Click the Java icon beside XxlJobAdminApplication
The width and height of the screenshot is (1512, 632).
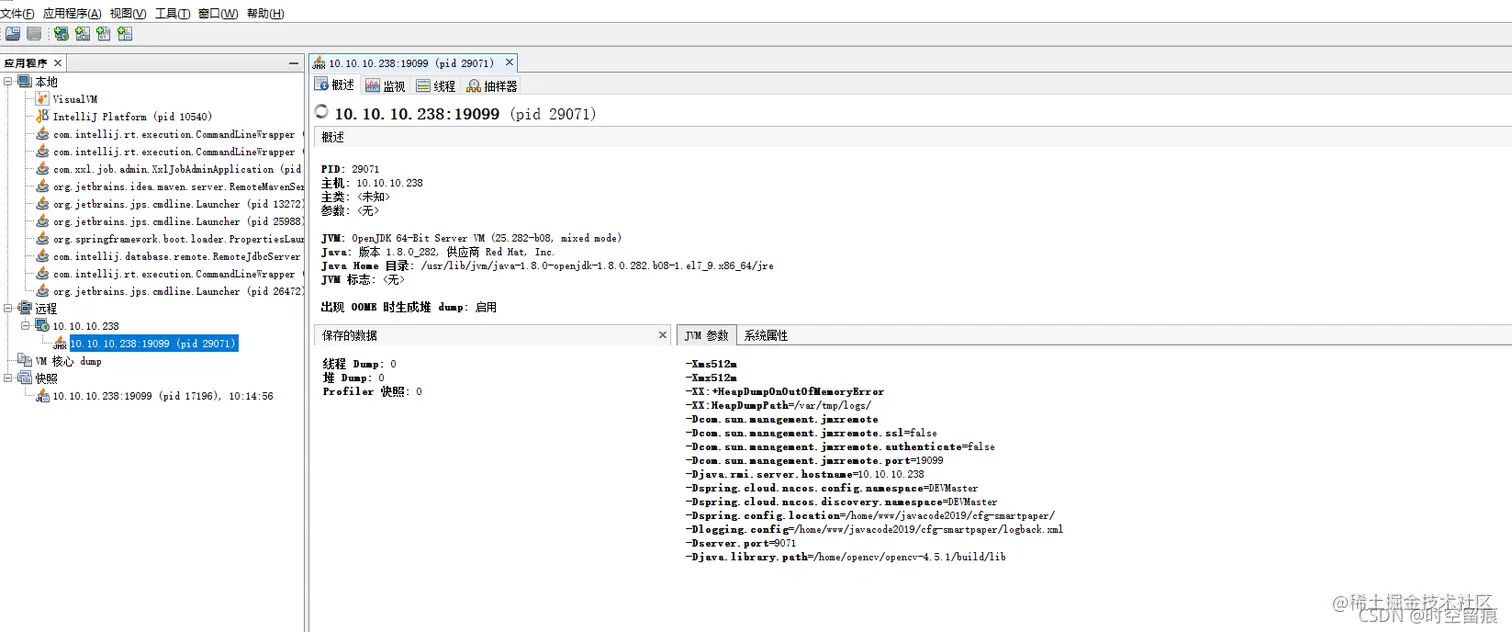pyautogui.click(x=43, y=169)
